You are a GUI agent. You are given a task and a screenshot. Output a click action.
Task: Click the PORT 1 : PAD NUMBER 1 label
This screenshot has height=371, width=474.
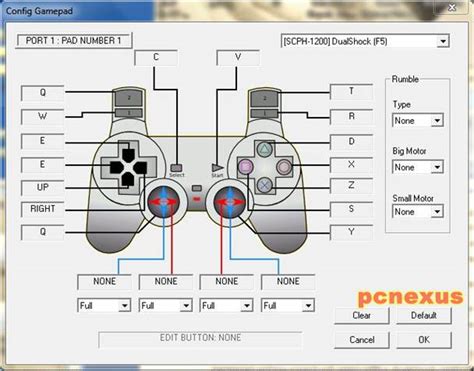click(74, 41)
